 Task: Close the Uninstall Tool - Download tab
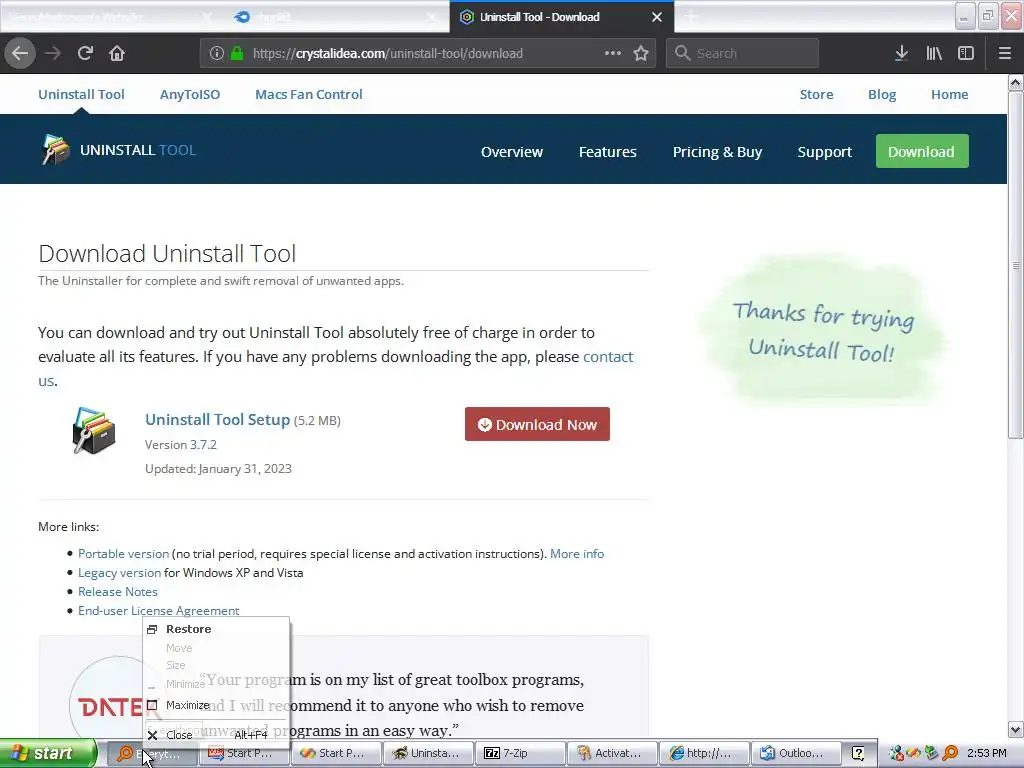pyautogui.click(x=657, y=17)
